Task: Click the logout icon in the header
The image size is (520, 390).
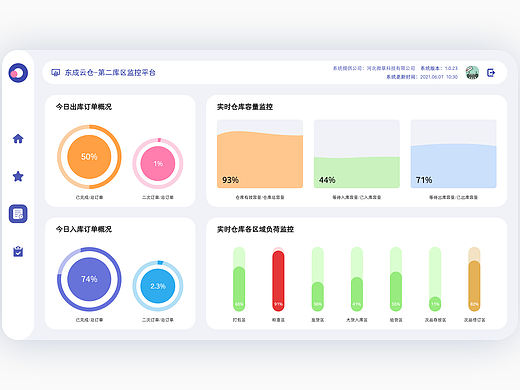Action: point(491,72)
